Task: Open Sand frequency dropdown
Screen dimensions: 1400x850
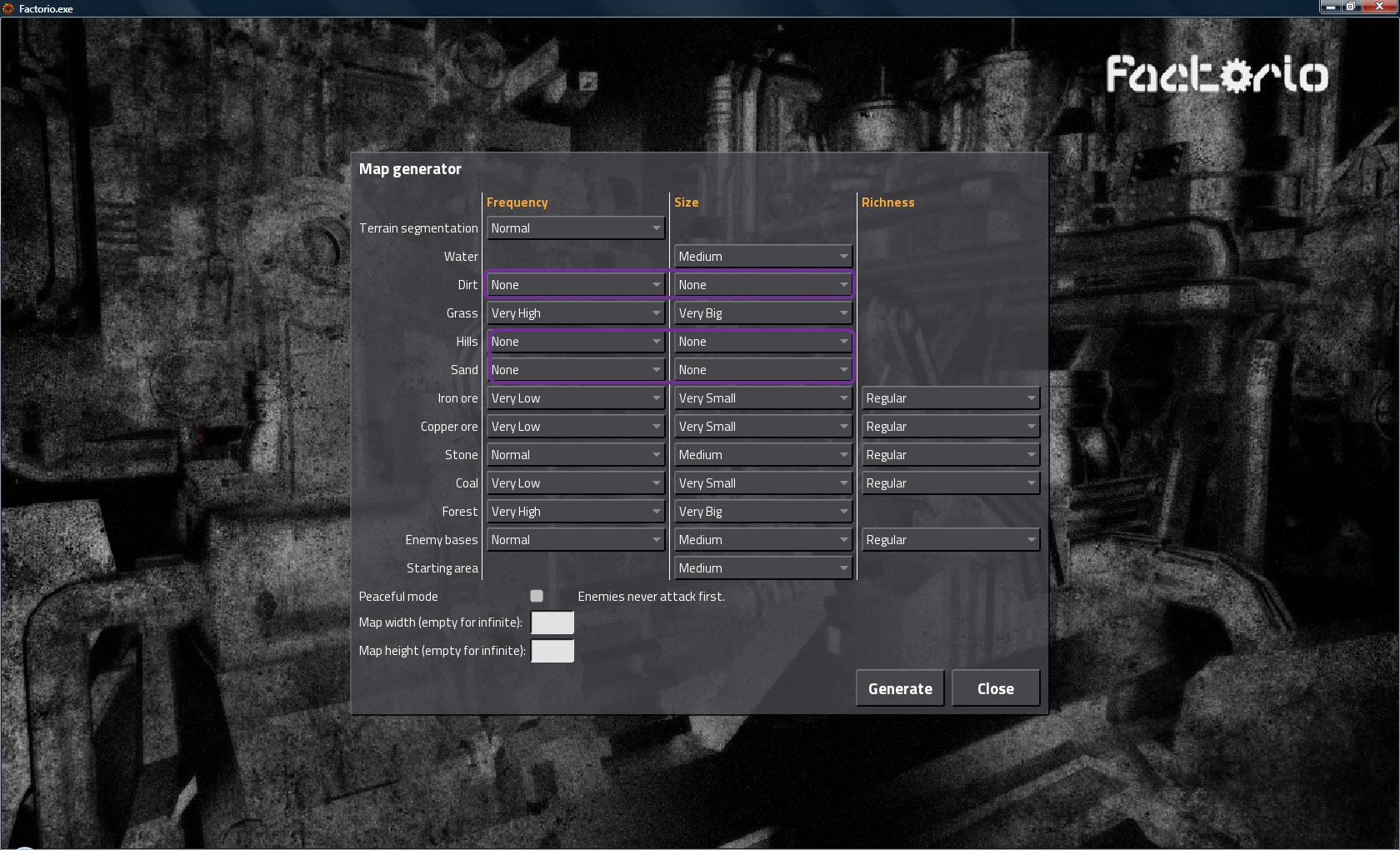Action: click(x=576, y=370)
